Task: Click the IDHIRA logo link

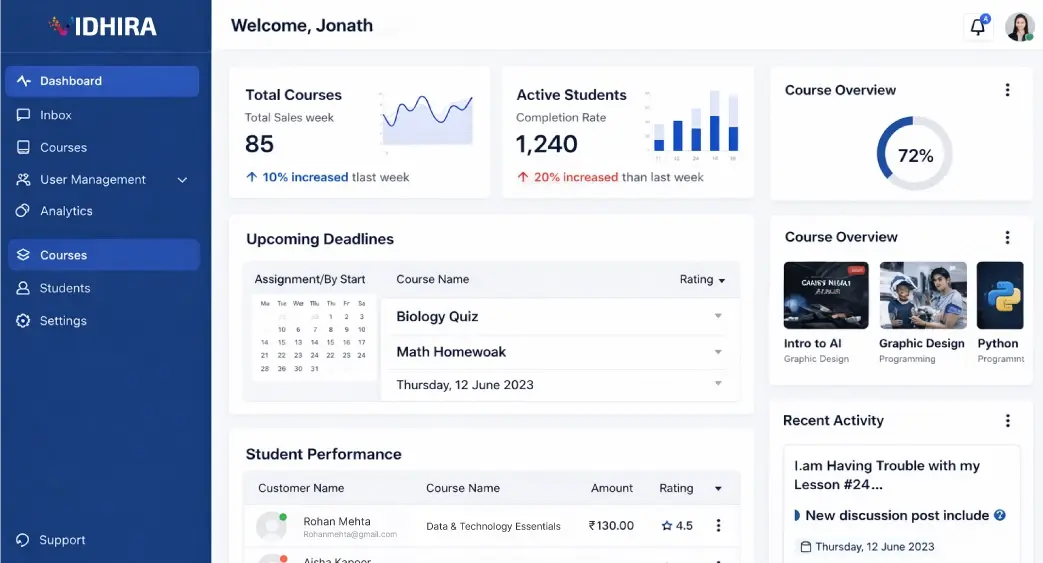Action: (x=103, y=26)
